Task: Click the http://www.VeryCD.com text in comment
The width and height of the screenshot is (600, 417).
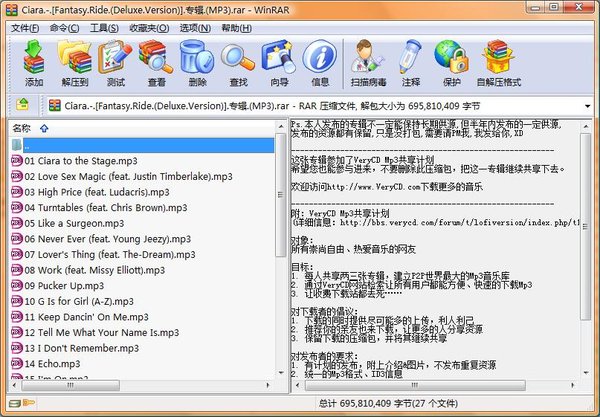Action: 374,187
